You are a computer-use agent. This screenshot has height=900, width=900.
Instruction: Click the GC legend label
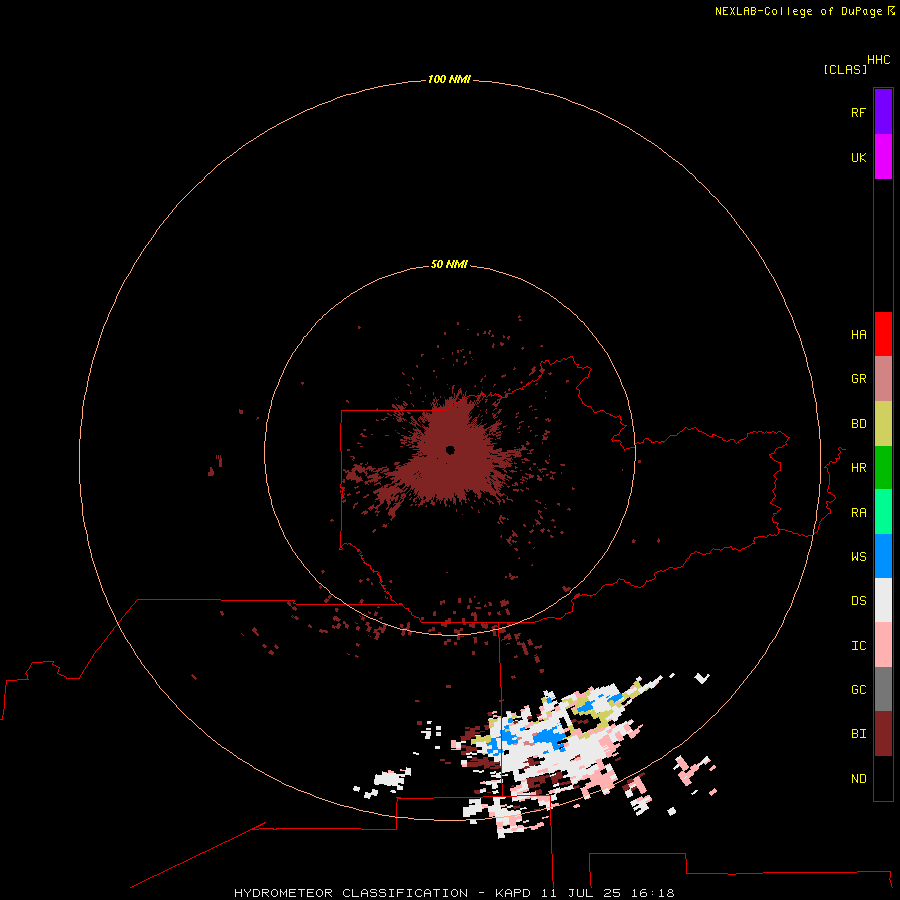pos(858,690)
